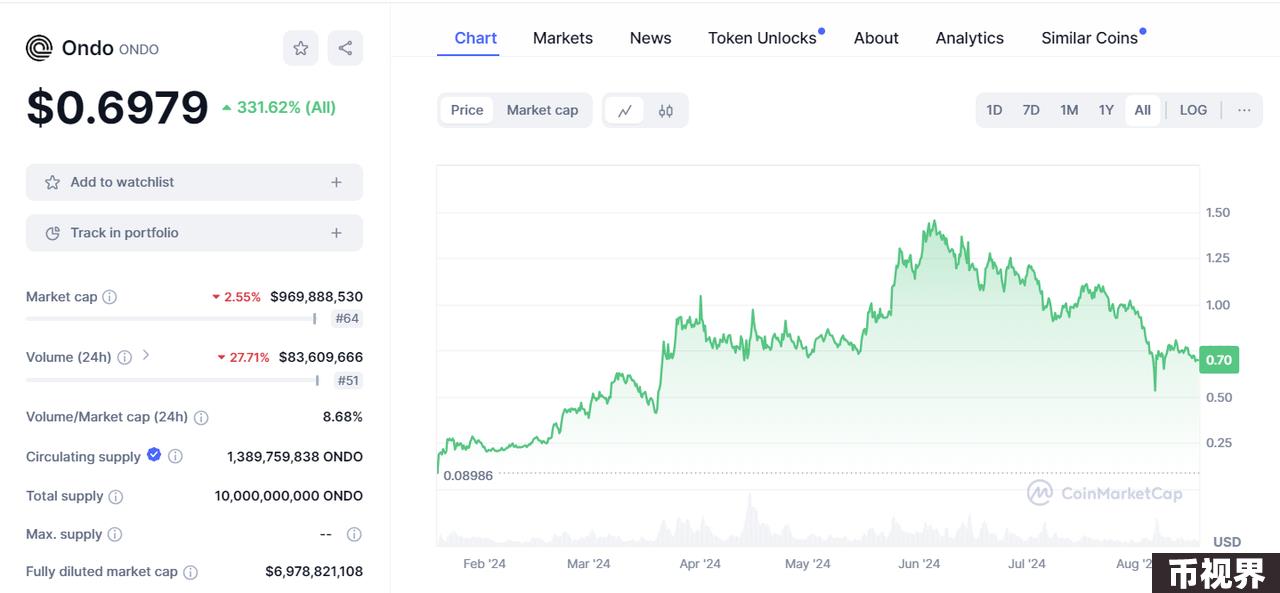The height and width of the screenshot is (593, 1280).
Task: Click the $6,978,821,108 fully diluted value
Action: tap(314, 572)
